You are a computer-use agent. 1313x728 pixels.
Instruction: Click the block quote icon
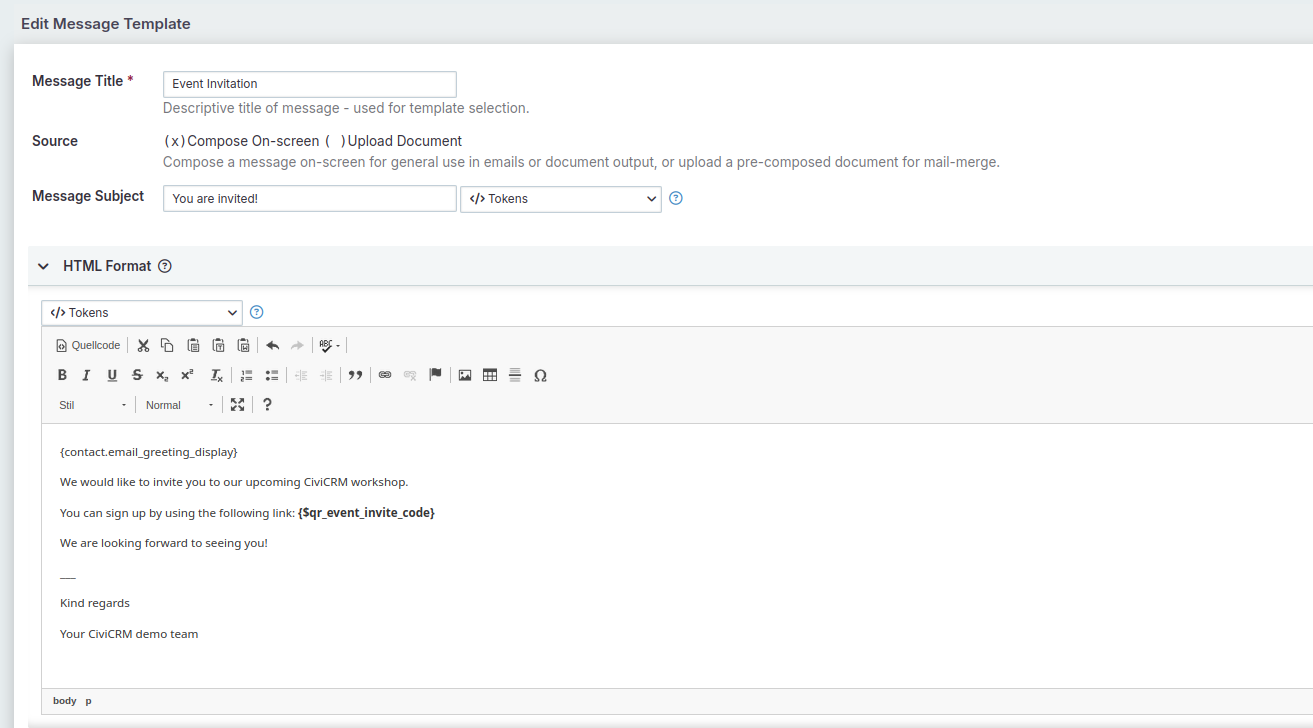point(355,376)
